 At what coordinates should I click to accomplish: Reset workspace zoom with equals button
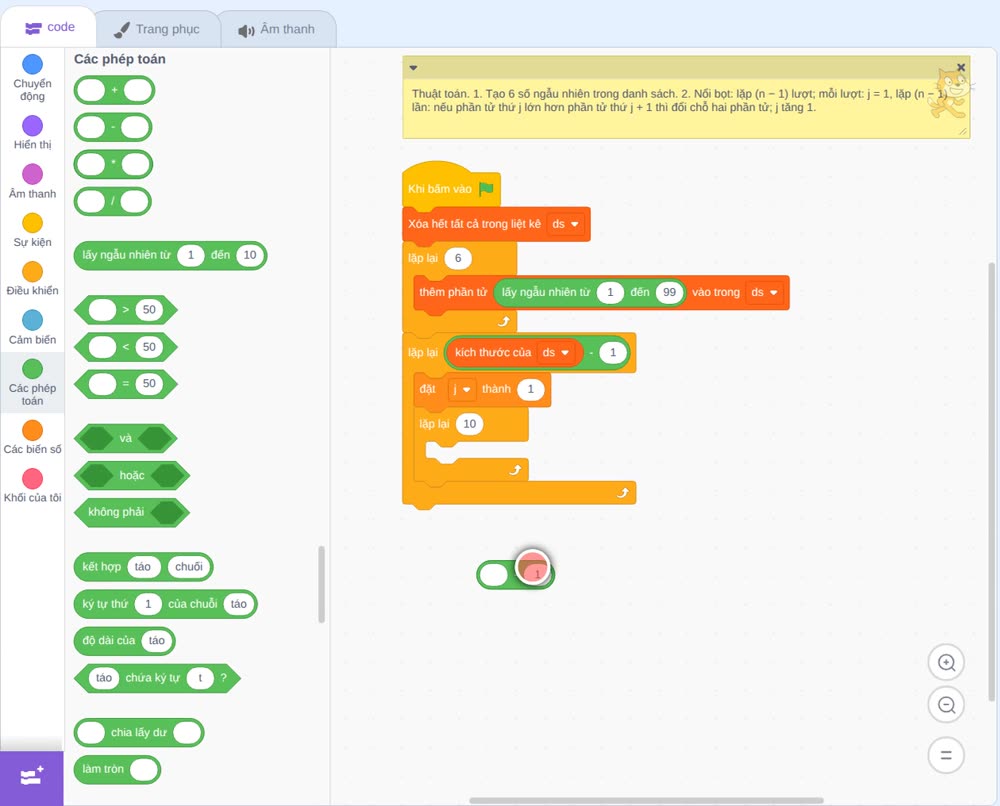click(946, 756)
